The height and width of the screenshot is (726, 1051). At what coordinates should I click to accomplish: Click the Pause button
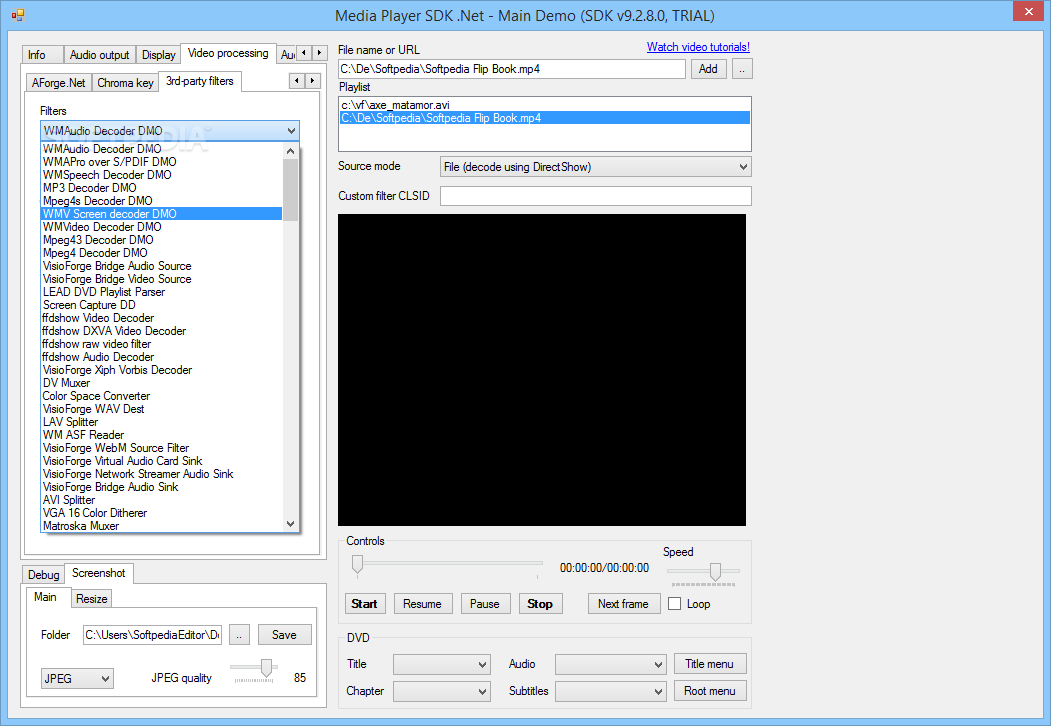485,603
